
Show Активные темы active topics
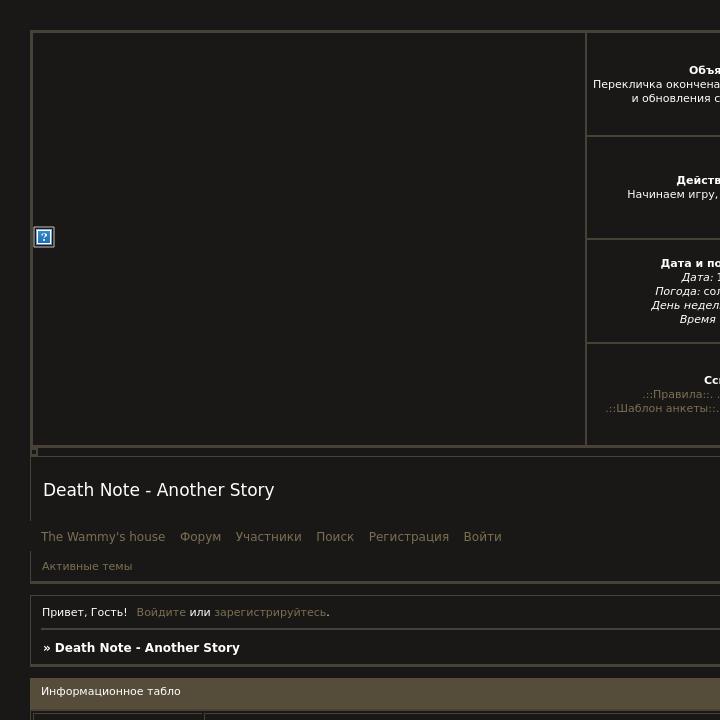tap(87, 566)
